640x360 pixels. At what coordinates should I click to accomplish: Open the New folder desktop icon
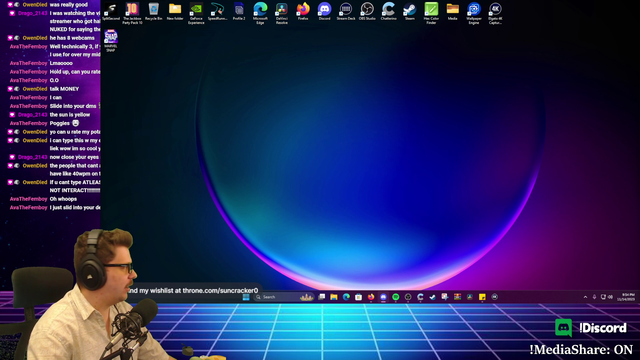tap(175, 11)
